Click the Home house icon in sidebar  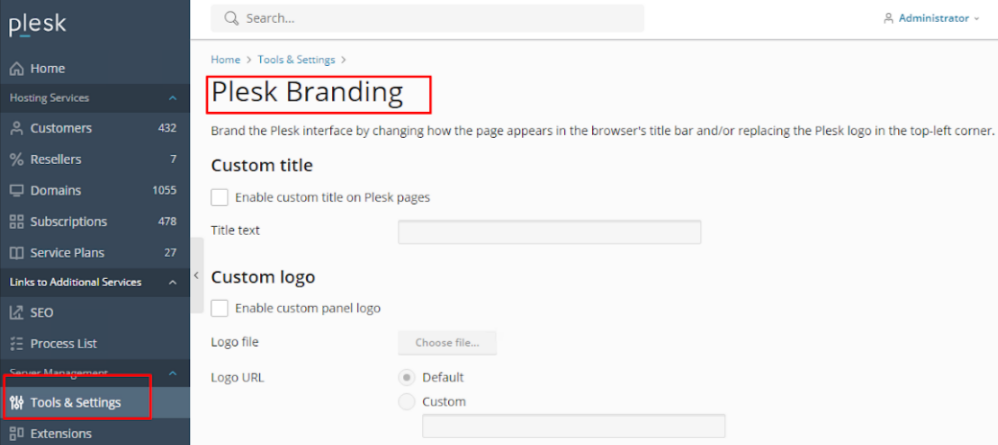[x=17, y=68]
